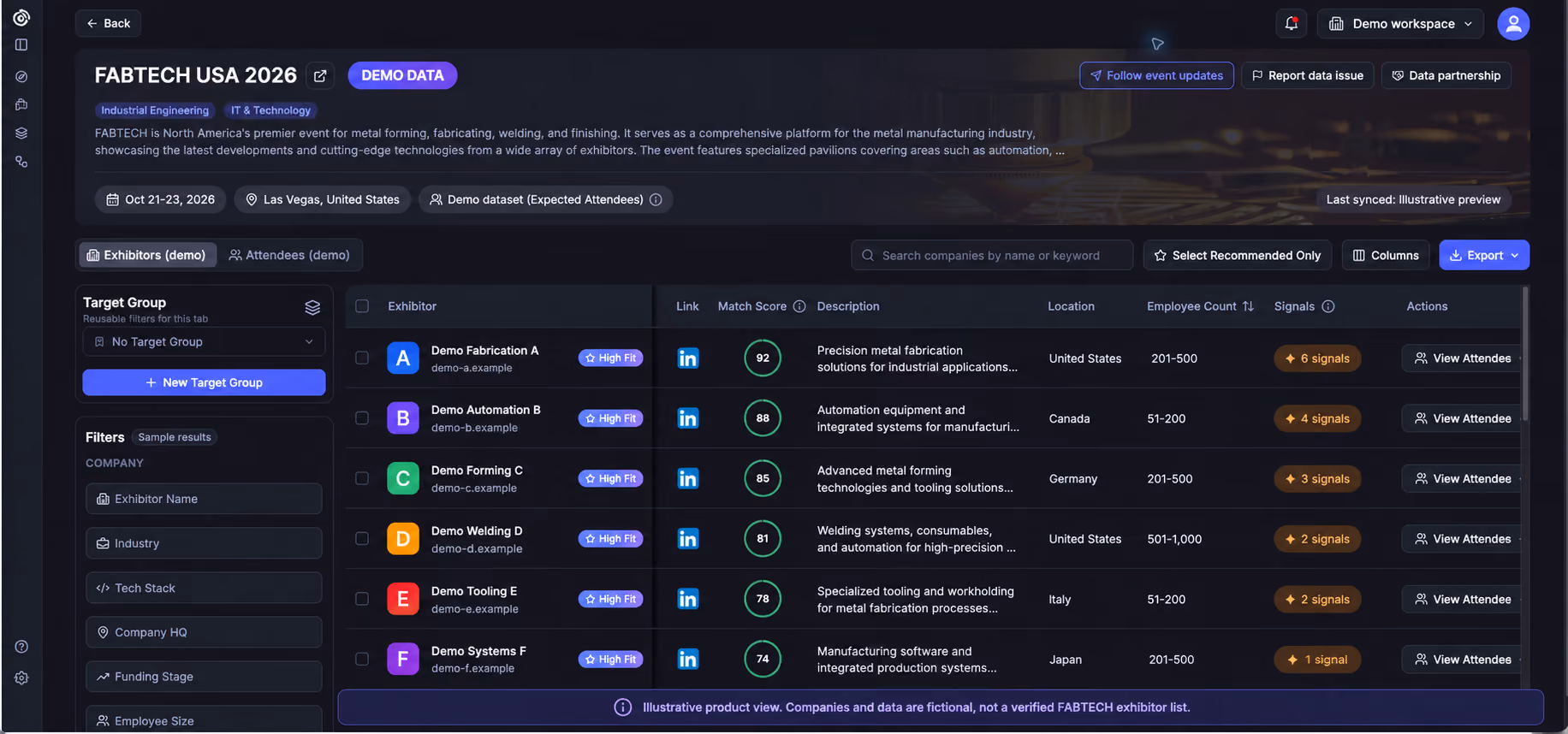This screenshot has height=734, width=1568.
Task: Click the Target Group layers icon
Action: click(312, 308)
